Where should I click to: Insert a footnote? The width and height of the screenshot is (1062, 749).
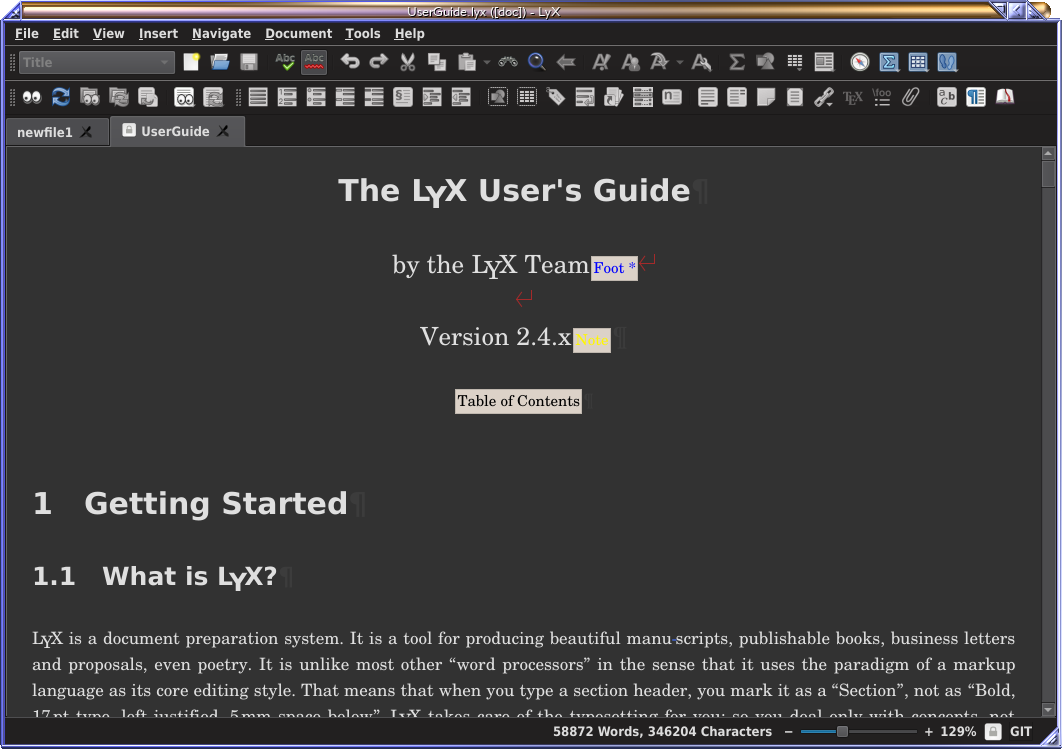click(708, 97)
